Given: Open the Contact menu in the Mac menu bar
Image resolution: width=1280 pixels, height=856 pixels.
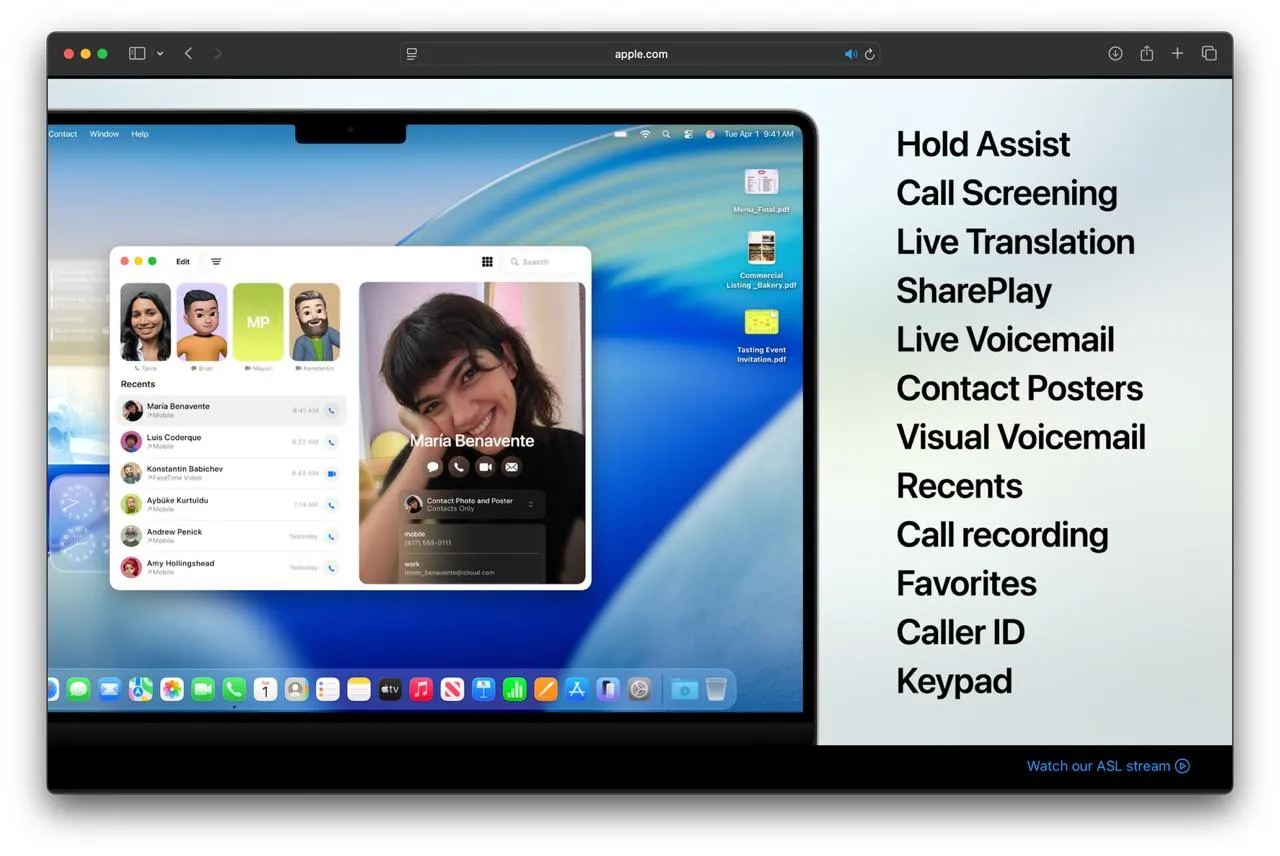Looking at the screenshot, I should pyautogui.click(x=63, y=134).
